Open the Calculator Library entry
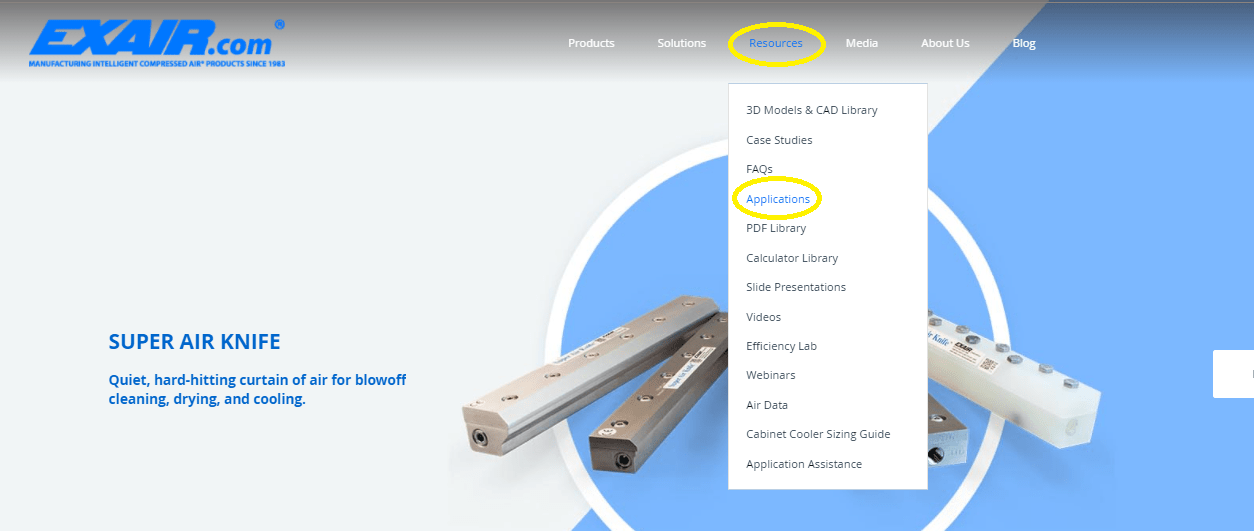Image resolution: width=1256 pixels, height=532 pixels. pos(792,258)
